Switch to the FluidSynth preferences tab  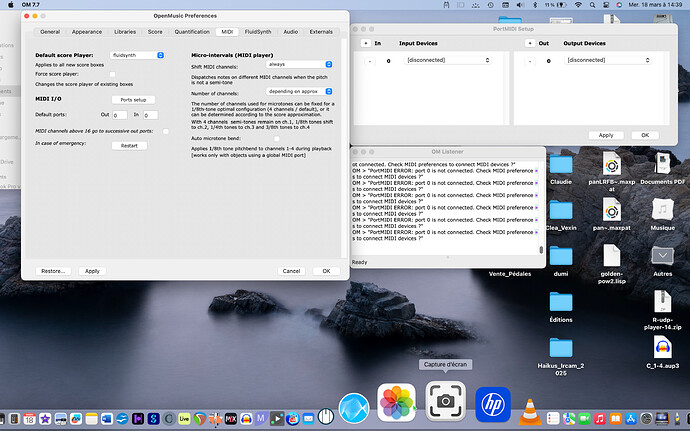click(258, 32)
